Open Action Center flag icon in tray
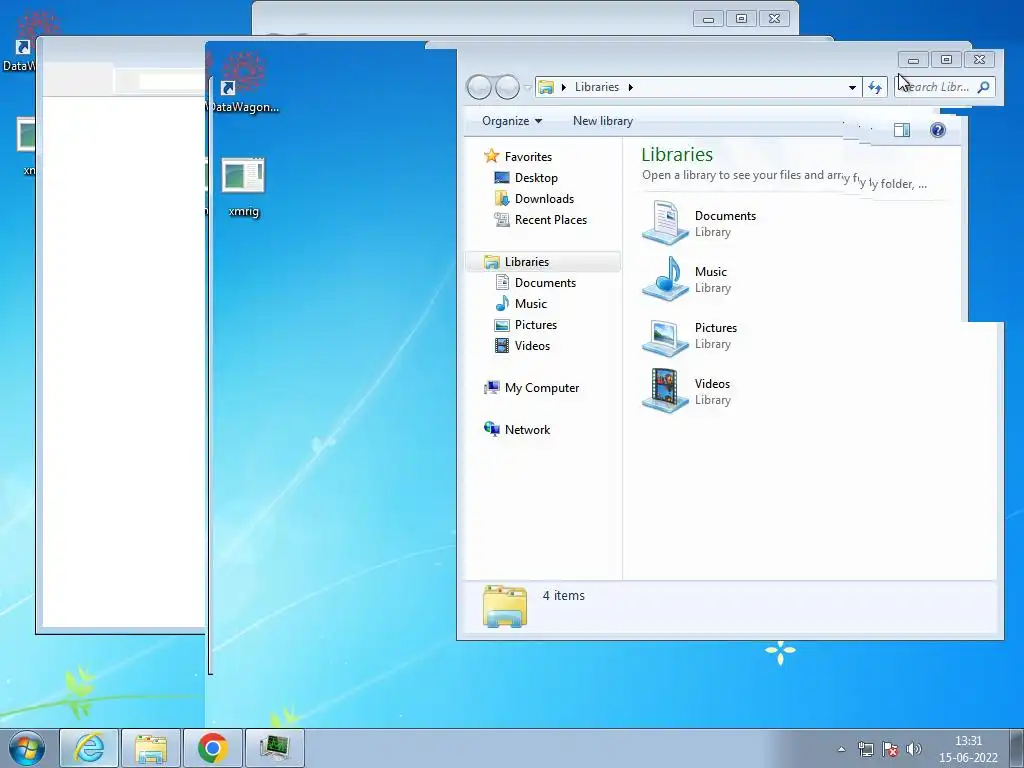 click(x=889, y=749)
